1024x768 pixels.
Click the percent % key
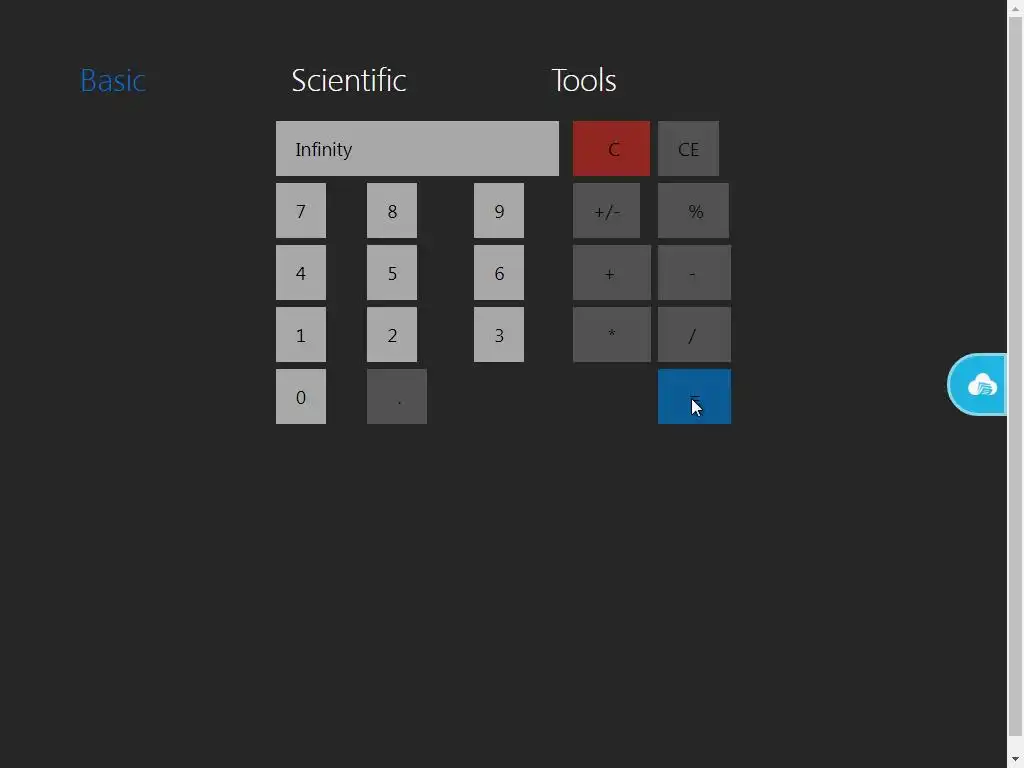click(x=694, y=210)
